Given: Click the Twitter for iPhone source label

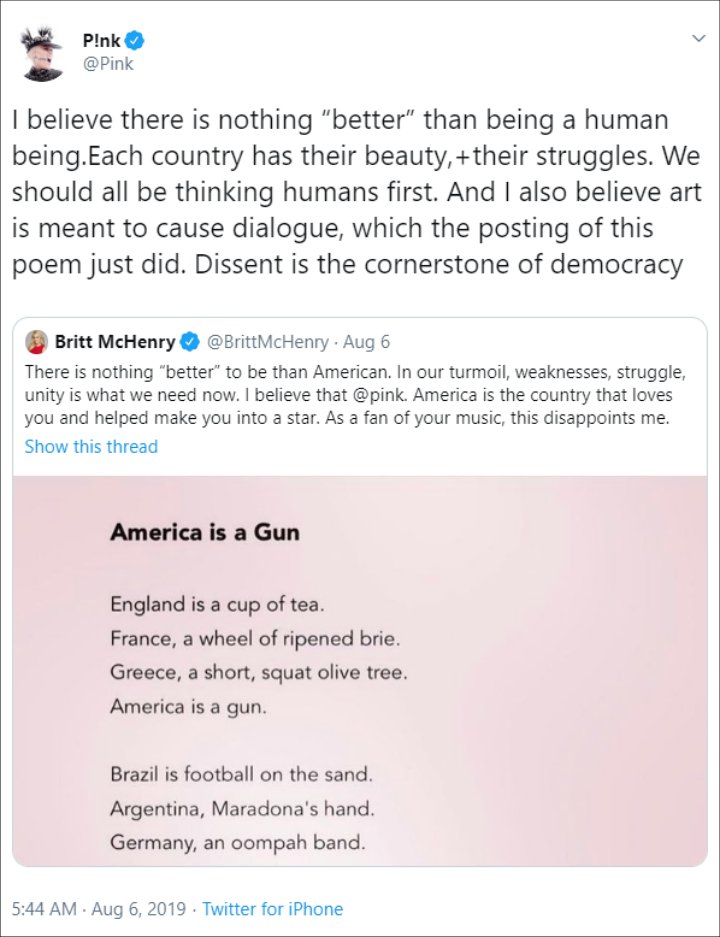Looking at the screenshot, I should point(271,908).
